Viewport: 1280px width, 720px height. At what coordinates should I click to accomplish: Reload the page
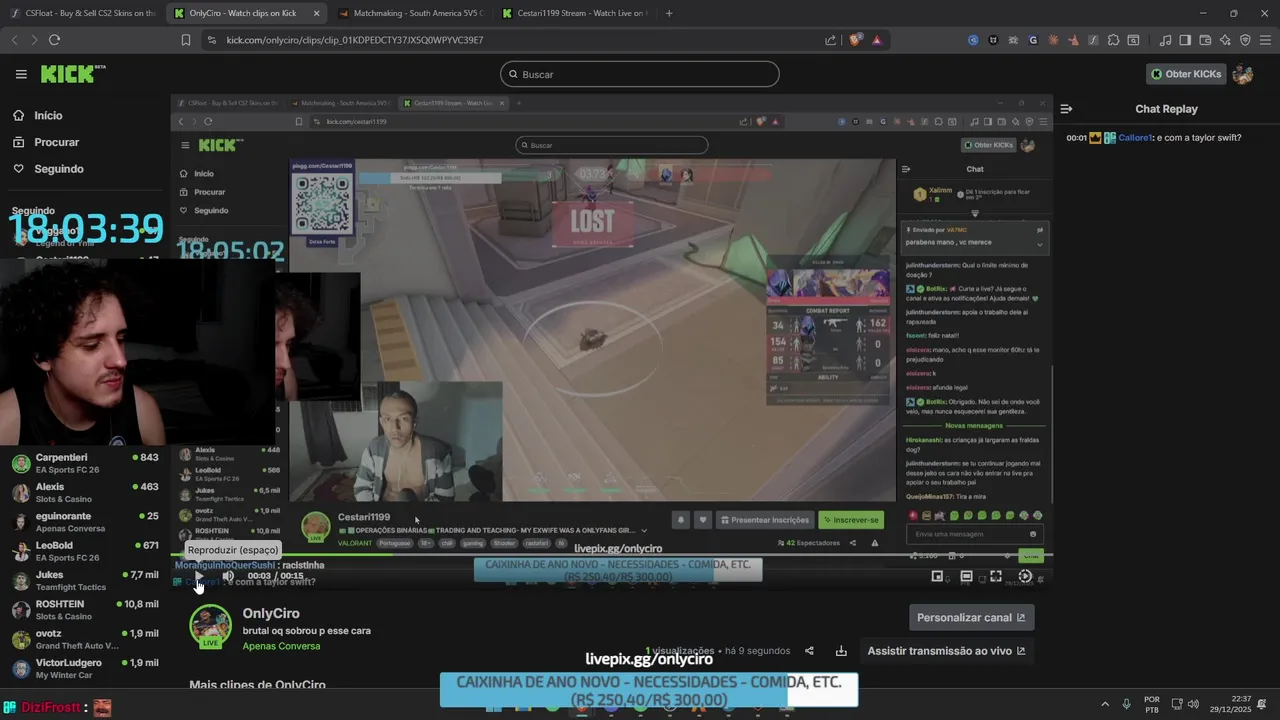coord(54,40)
